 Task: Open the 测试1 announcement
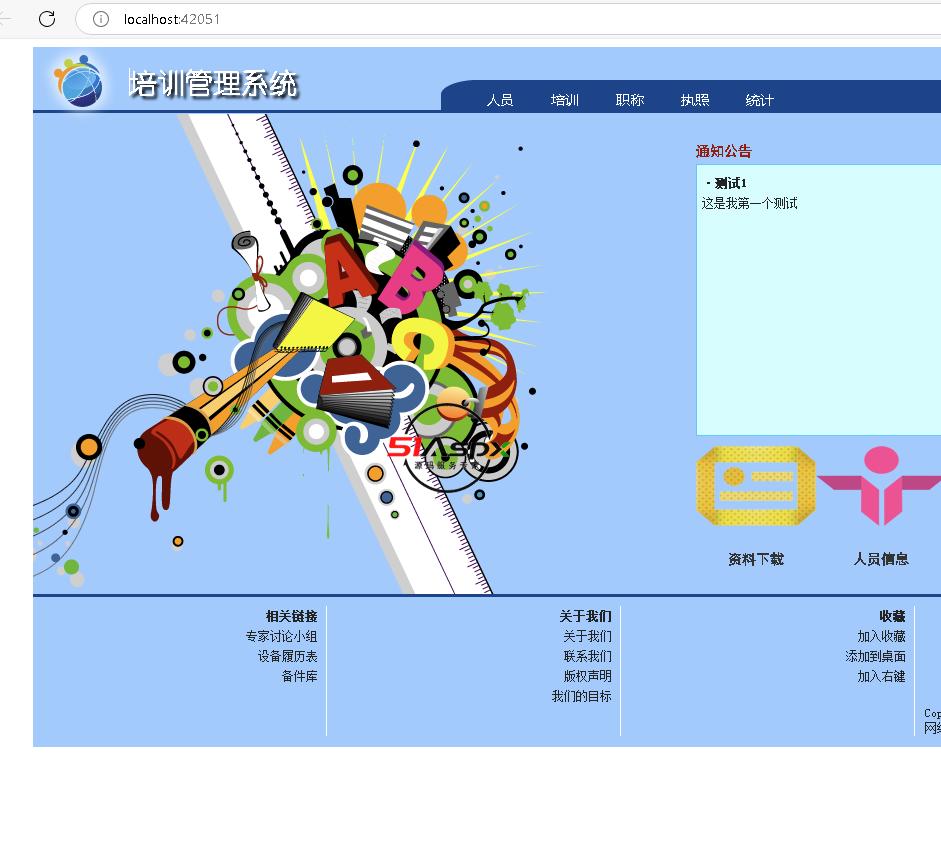[730, 183]
